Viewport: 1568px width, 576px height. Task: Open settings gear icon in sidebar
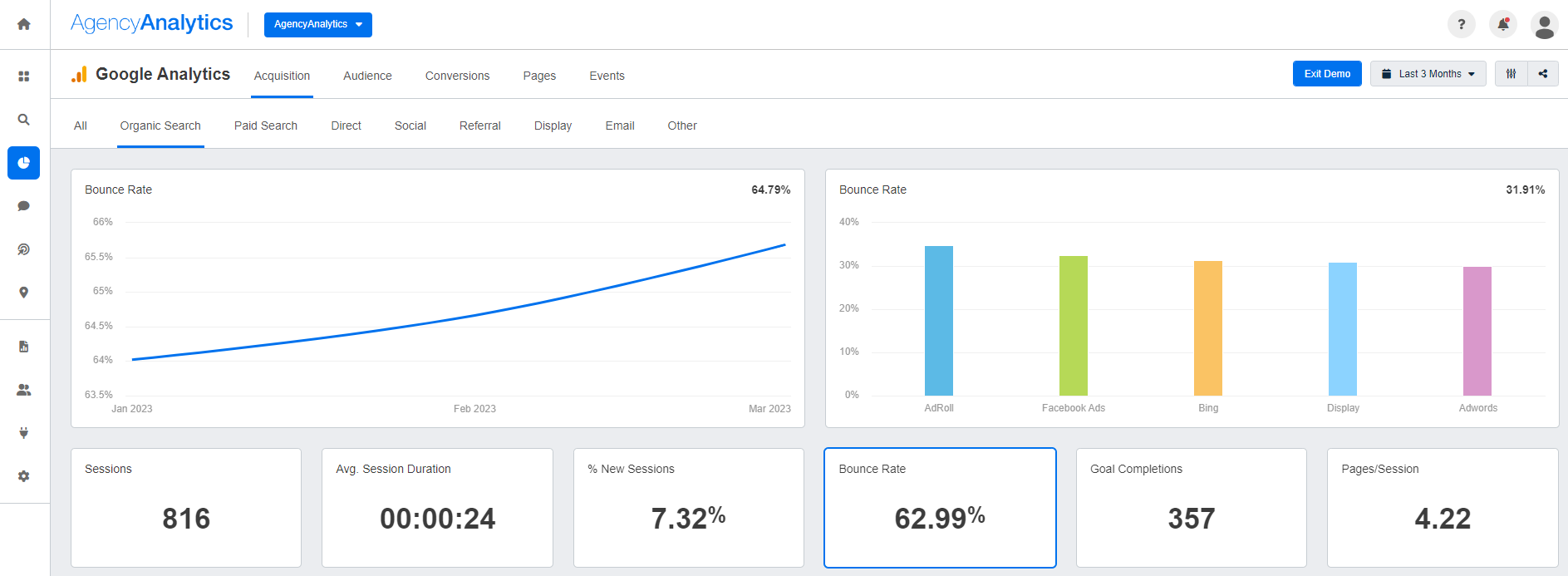pyautogui.click(x=24, y=476)
